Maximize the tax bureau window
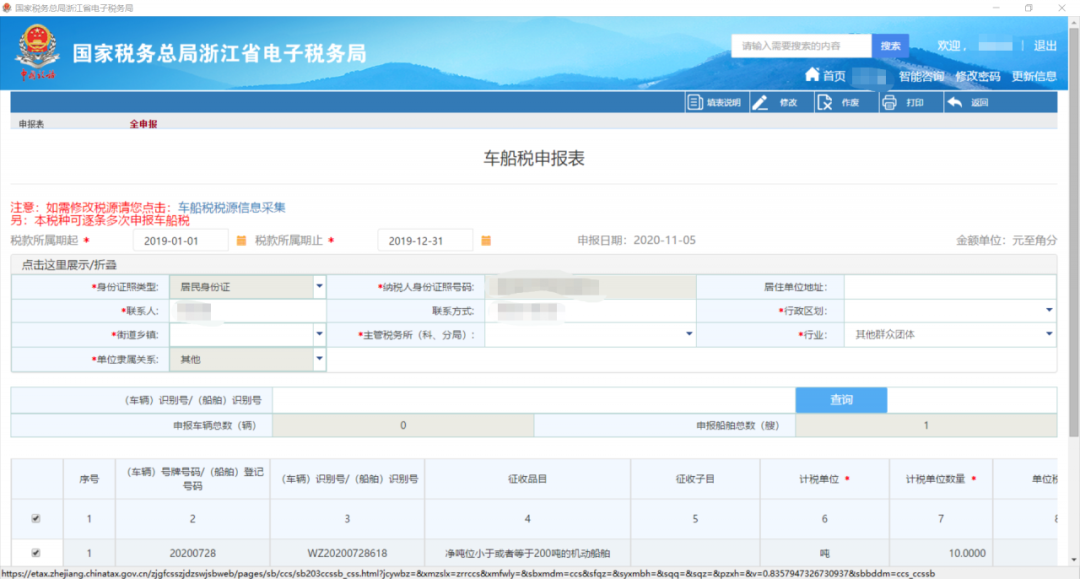 point(1028,8)
